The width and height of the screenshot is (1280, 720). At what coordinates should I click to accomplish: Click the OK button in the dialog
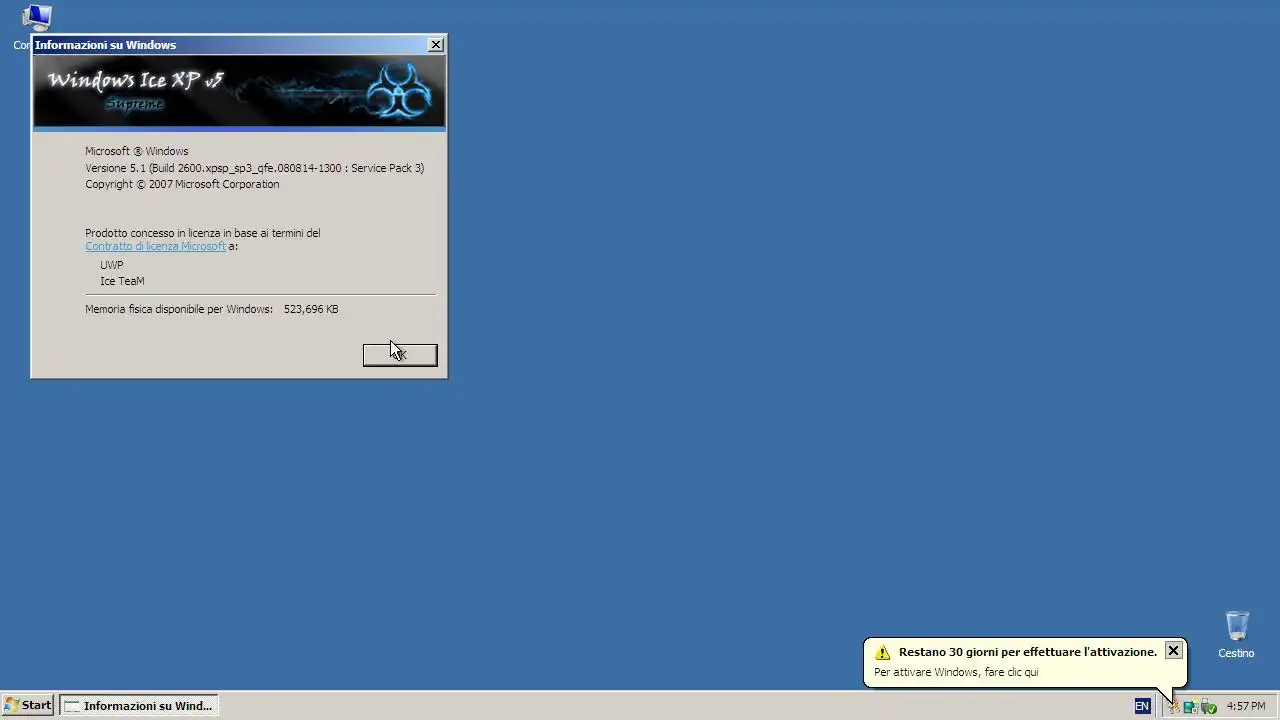pos(400,355)
